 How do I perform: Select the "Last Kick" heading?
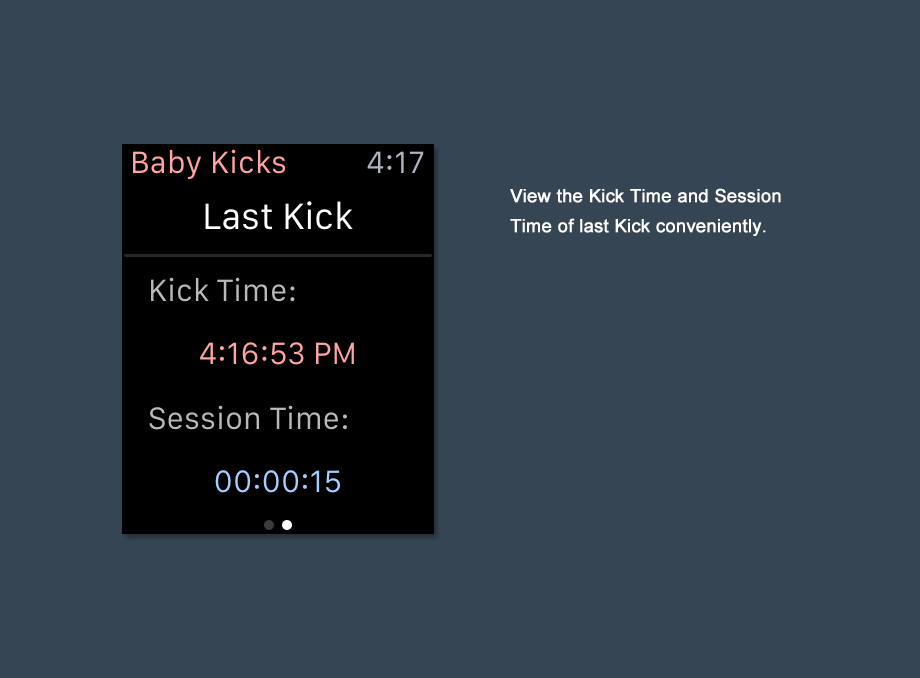coord(278,217)
